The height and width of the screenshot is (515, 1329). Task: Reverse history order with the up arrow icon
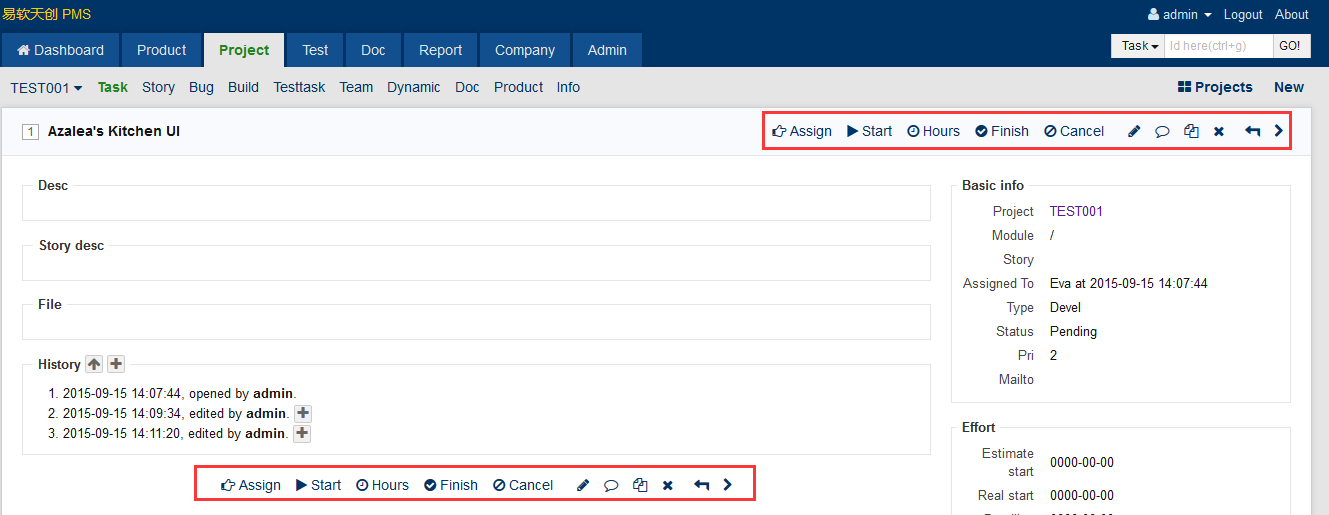(94, 365)
